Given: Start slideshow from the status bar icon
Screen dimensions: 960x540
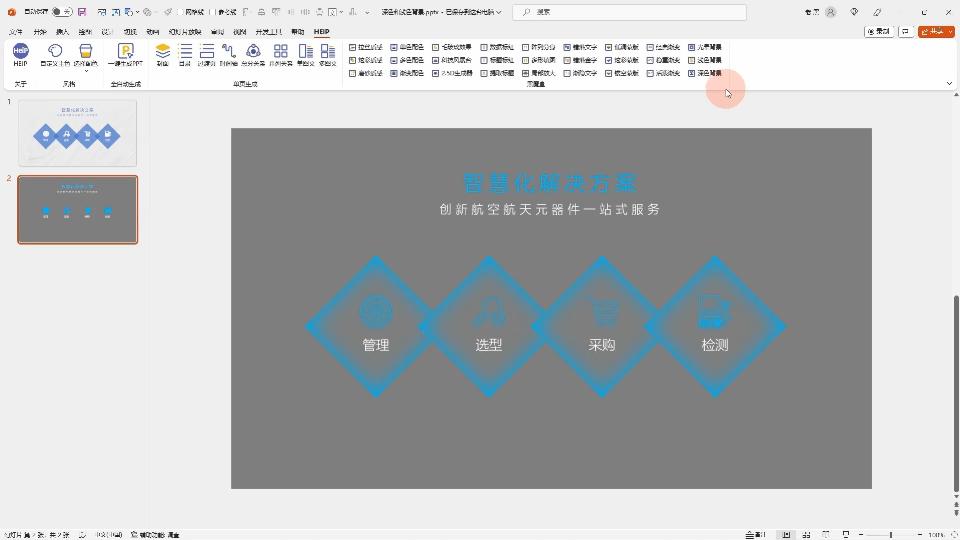Looking at the screenshot, I should coord(846,534).
